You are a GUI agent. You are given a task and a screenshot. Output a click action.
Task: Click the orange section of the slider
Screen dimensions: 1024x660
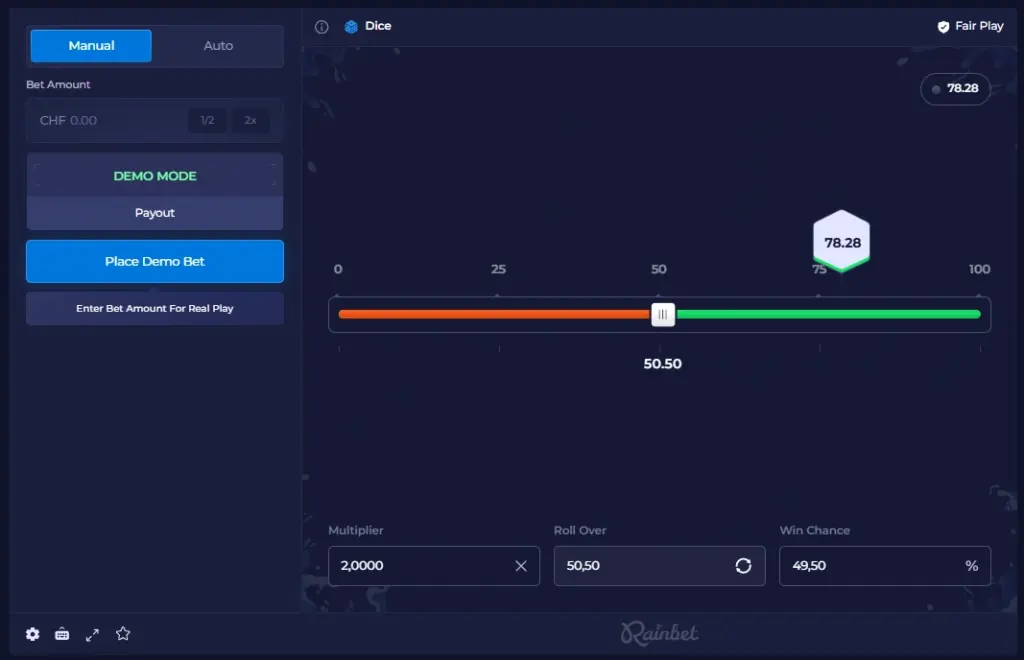pos(494,315)
